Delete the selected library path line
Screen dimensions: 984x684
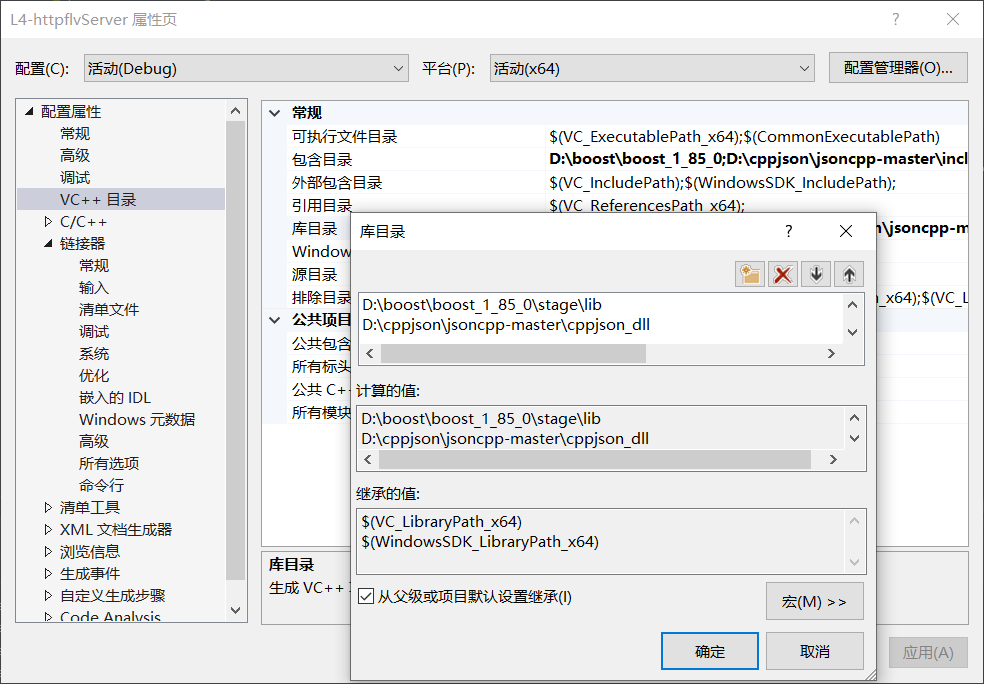click(783, 274)
